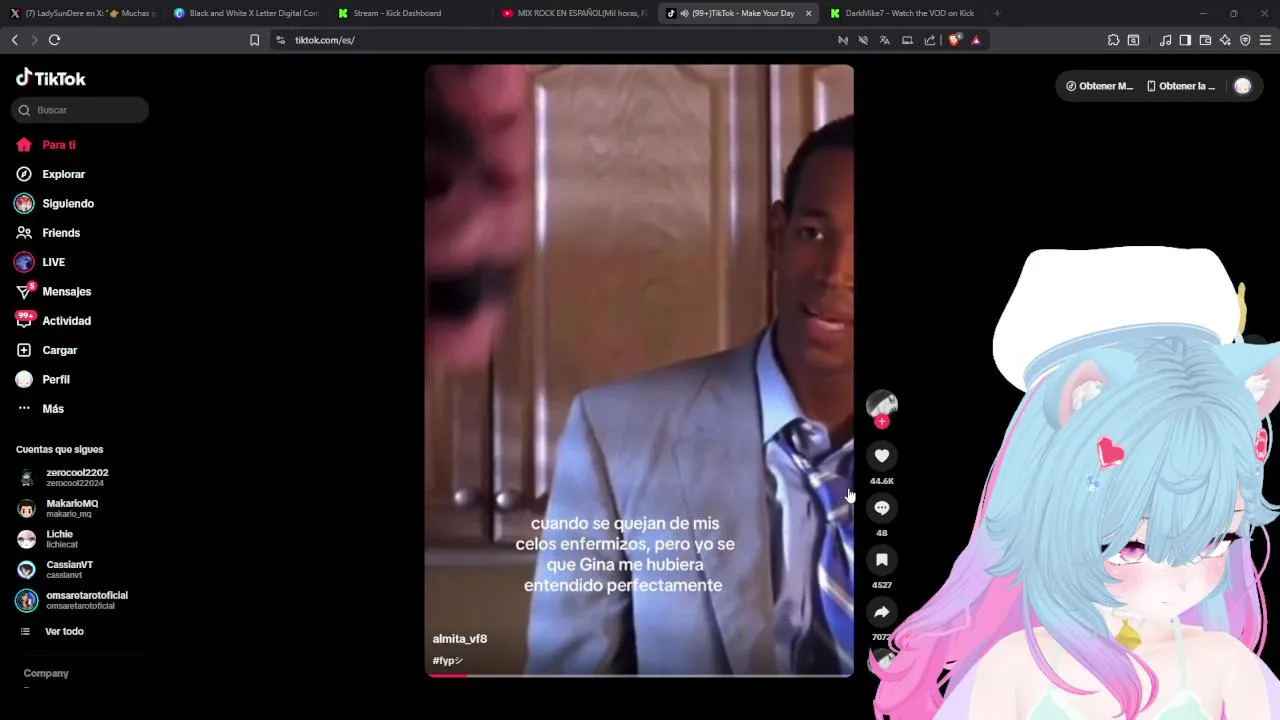The width and height of the screenshot is (1280, 720).
Task: Click the Obtener Monedas button
Action: 1099,86
